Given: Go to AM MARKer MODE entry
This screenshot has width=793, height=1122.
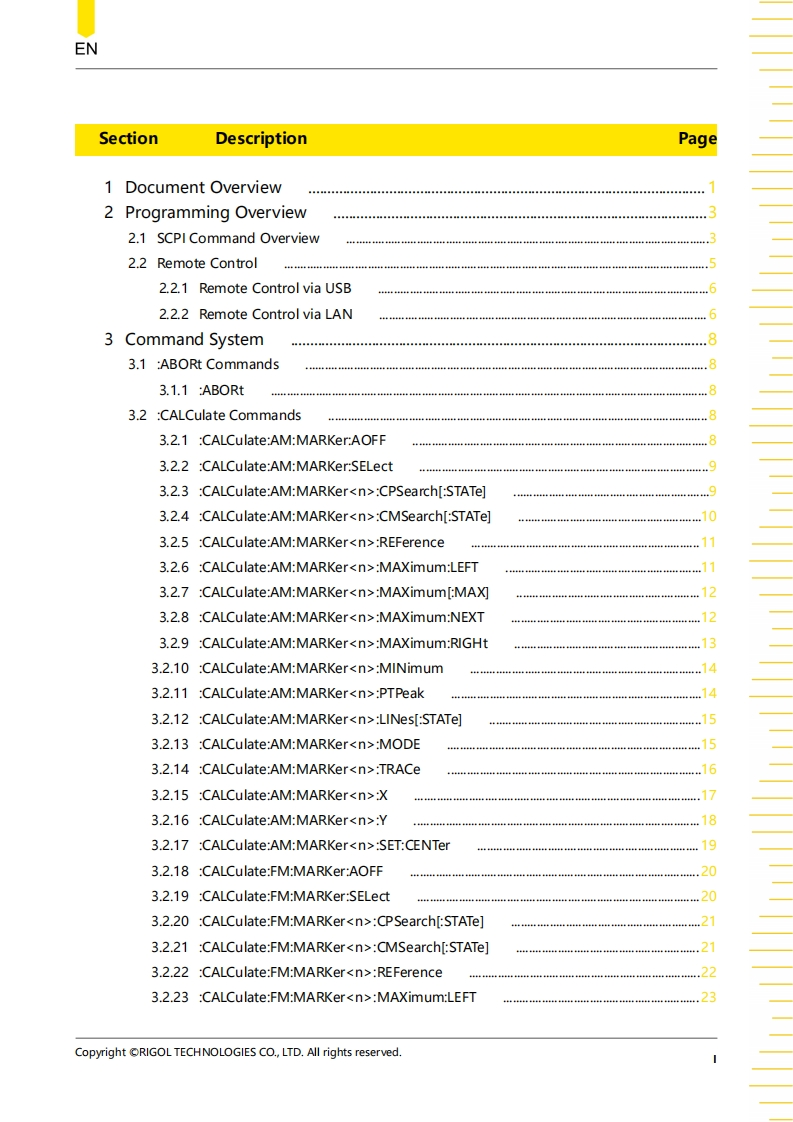Looking at the screenshot, I should click(x=310, y=744).
